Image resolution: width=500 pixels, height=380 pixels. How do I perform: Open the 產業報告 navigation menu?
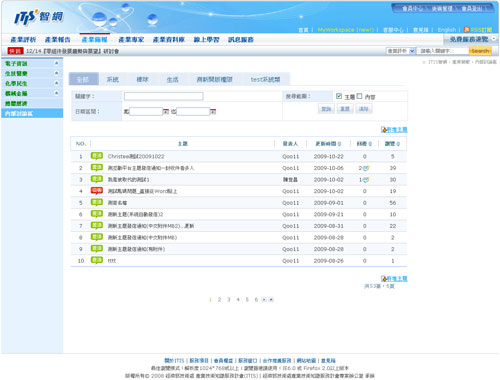tap(58, 40)
